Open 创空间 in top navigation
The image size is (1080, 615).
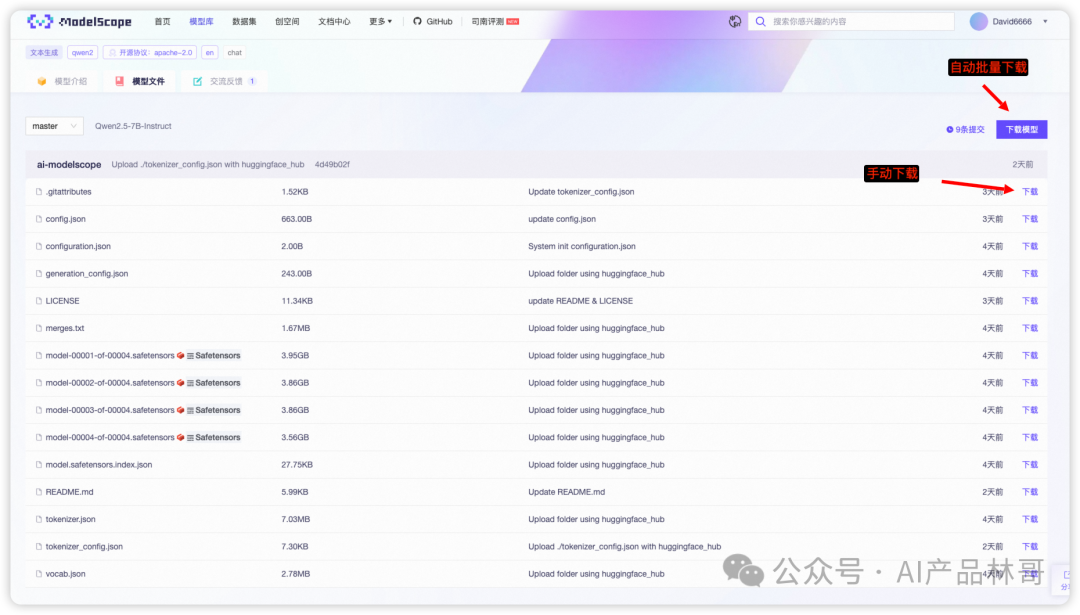(287, 21)
